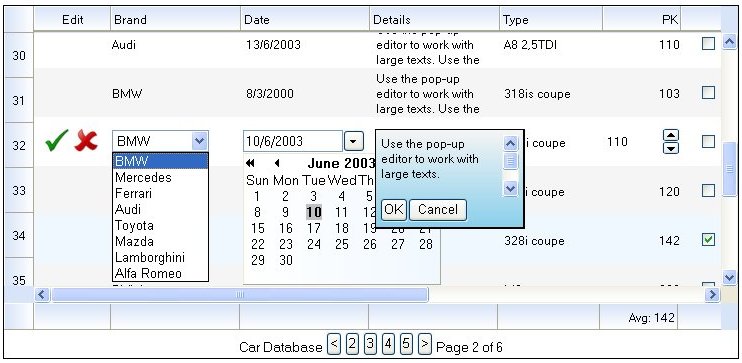Click pop-up editor scroll up arrow

pyautogui.click(x=510, y=143)
